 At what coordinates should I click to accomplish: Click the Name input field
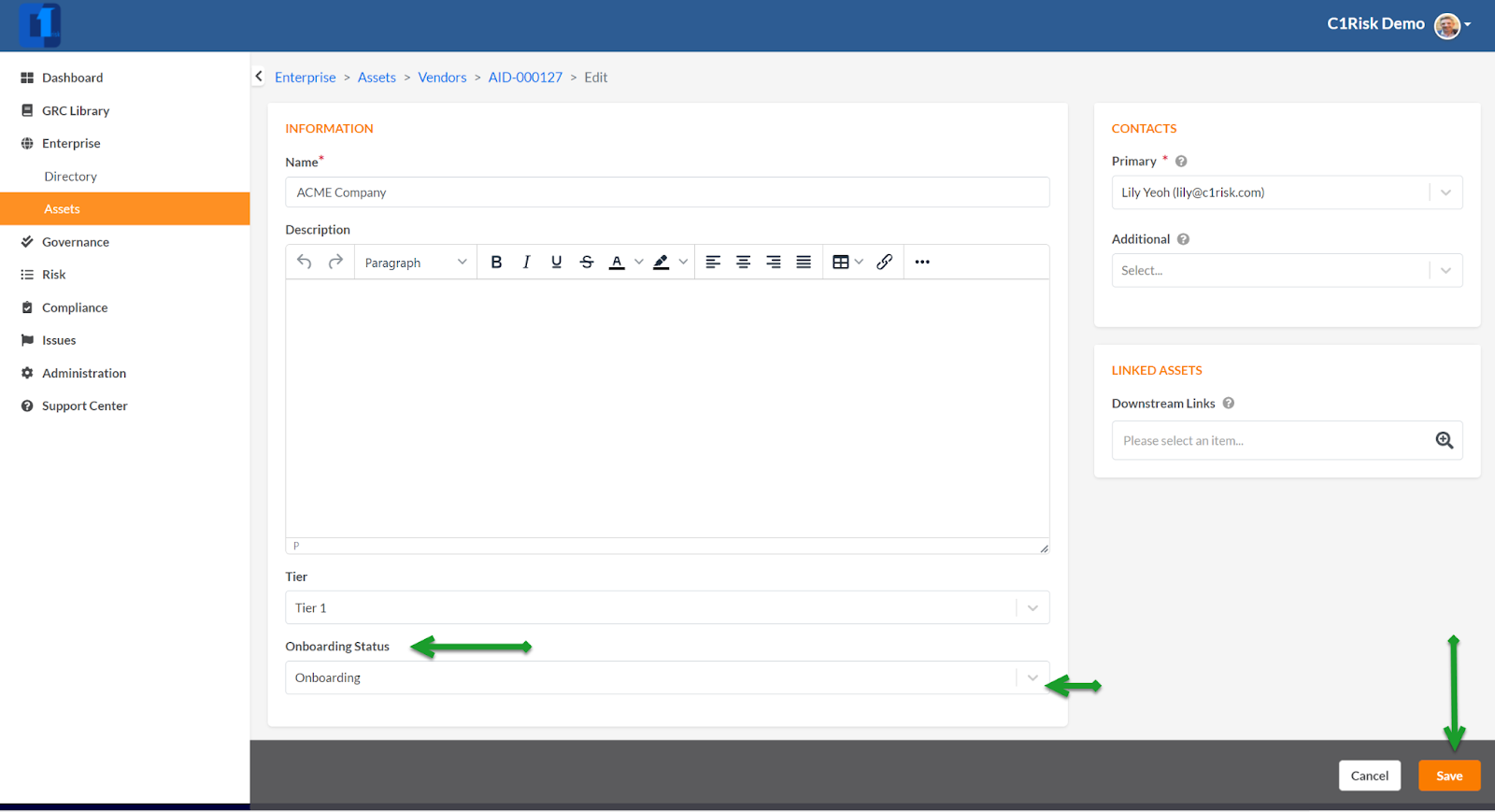pos(667,192)
